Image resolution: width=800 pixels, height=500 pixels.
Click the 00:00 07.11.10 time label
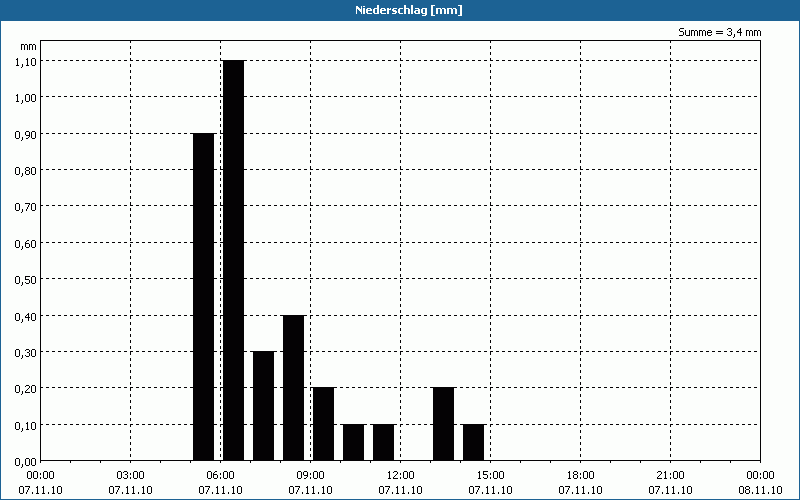pyautogui.click(x=40, y=483)
